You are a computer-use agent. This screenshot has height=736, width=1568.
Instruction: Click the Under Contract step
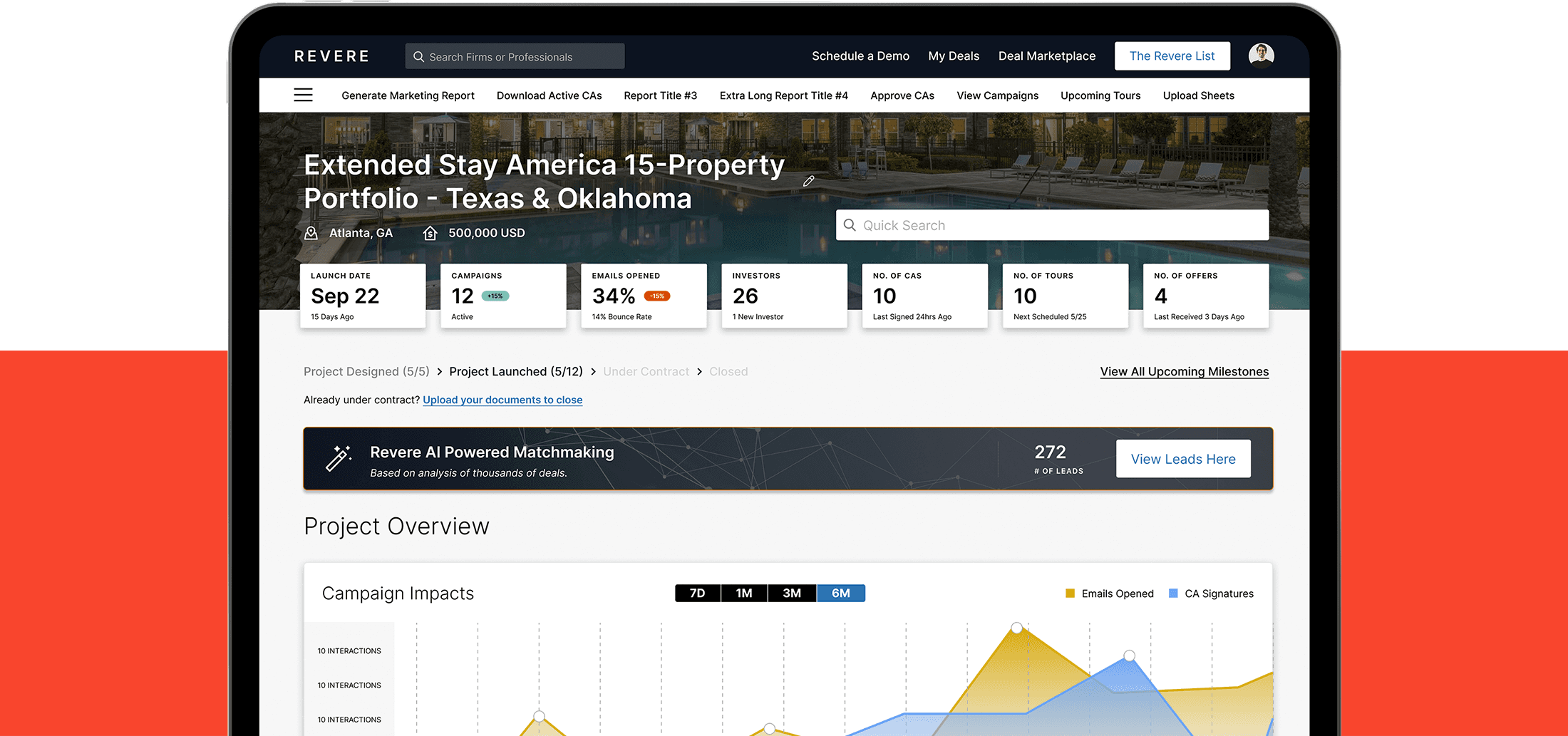click(x=646, y=371)
